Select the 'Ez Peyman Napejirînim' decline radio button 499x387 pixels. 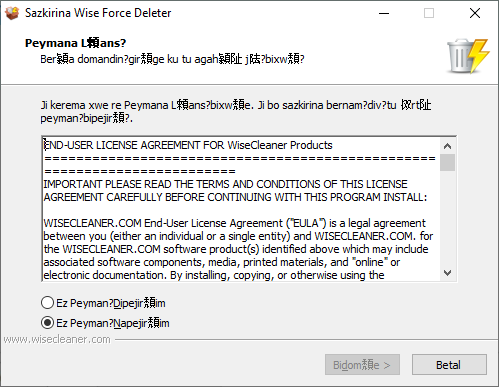(x=47, y=323)
